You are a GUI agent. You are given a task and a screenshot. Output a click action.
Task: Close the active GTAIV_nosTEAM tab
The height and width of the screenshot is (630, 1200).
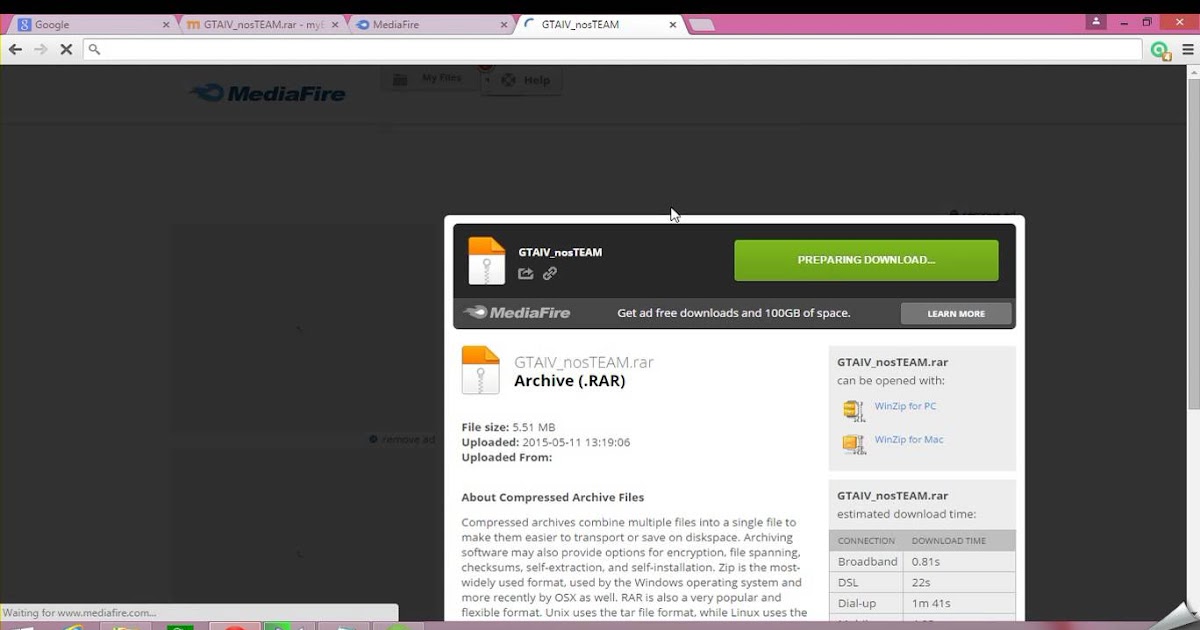click(673, 25)
